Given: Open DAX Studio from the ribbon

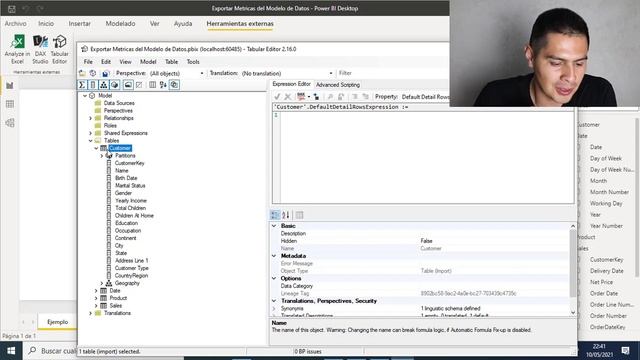Looking at the screenshot, I should pos(40,49).
